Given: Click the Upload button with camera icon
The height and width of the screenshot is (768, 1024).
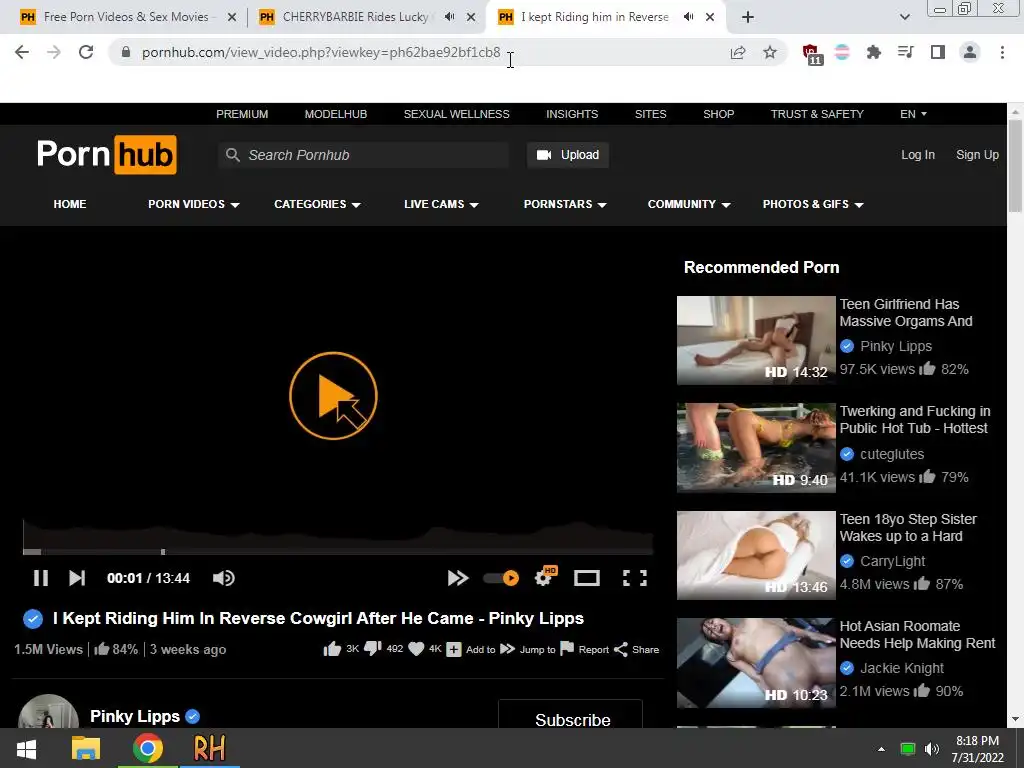Looking at the screenshot, I should pos(568,155).
